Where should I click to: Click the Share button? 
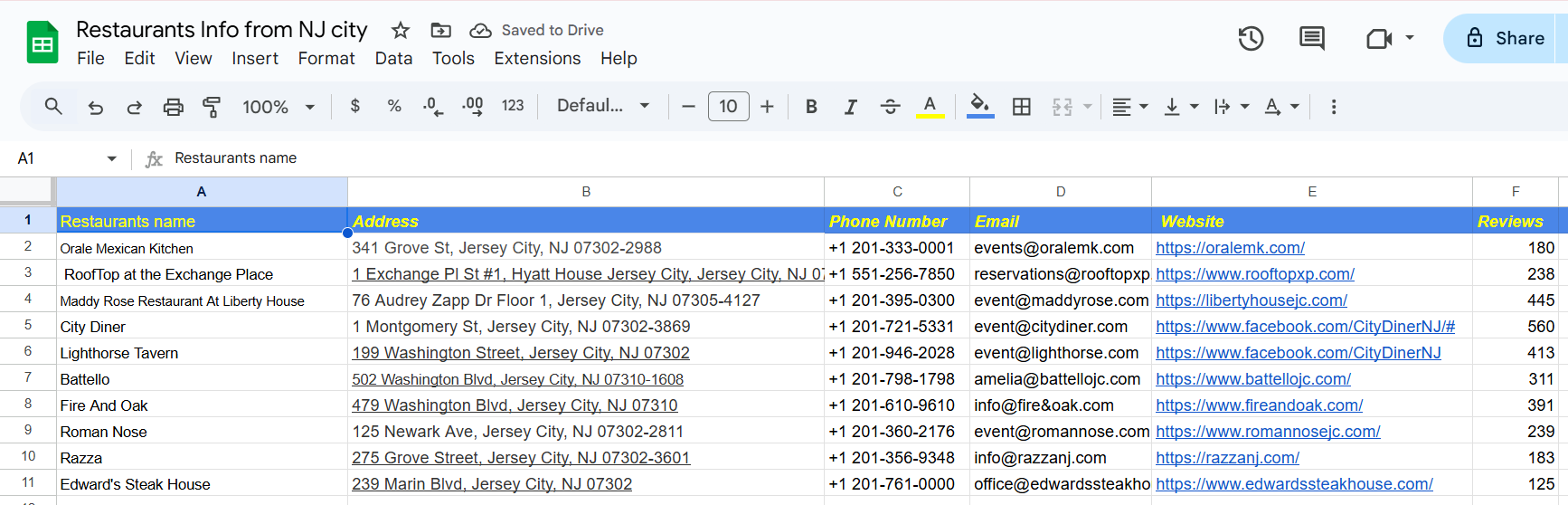point(1506,38)
